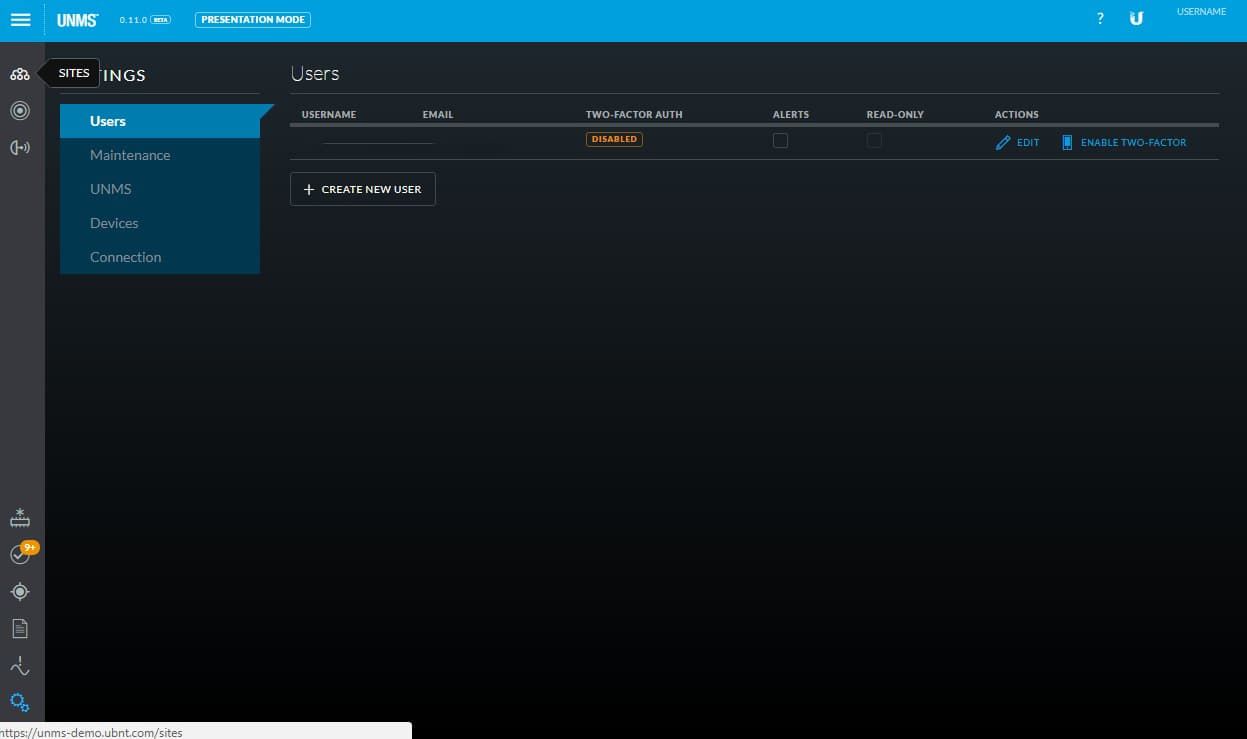Viewport: 1247px width, 739px height.
Task: Toggle the Read-Only checkbox for the user
Action: point(874,141)
